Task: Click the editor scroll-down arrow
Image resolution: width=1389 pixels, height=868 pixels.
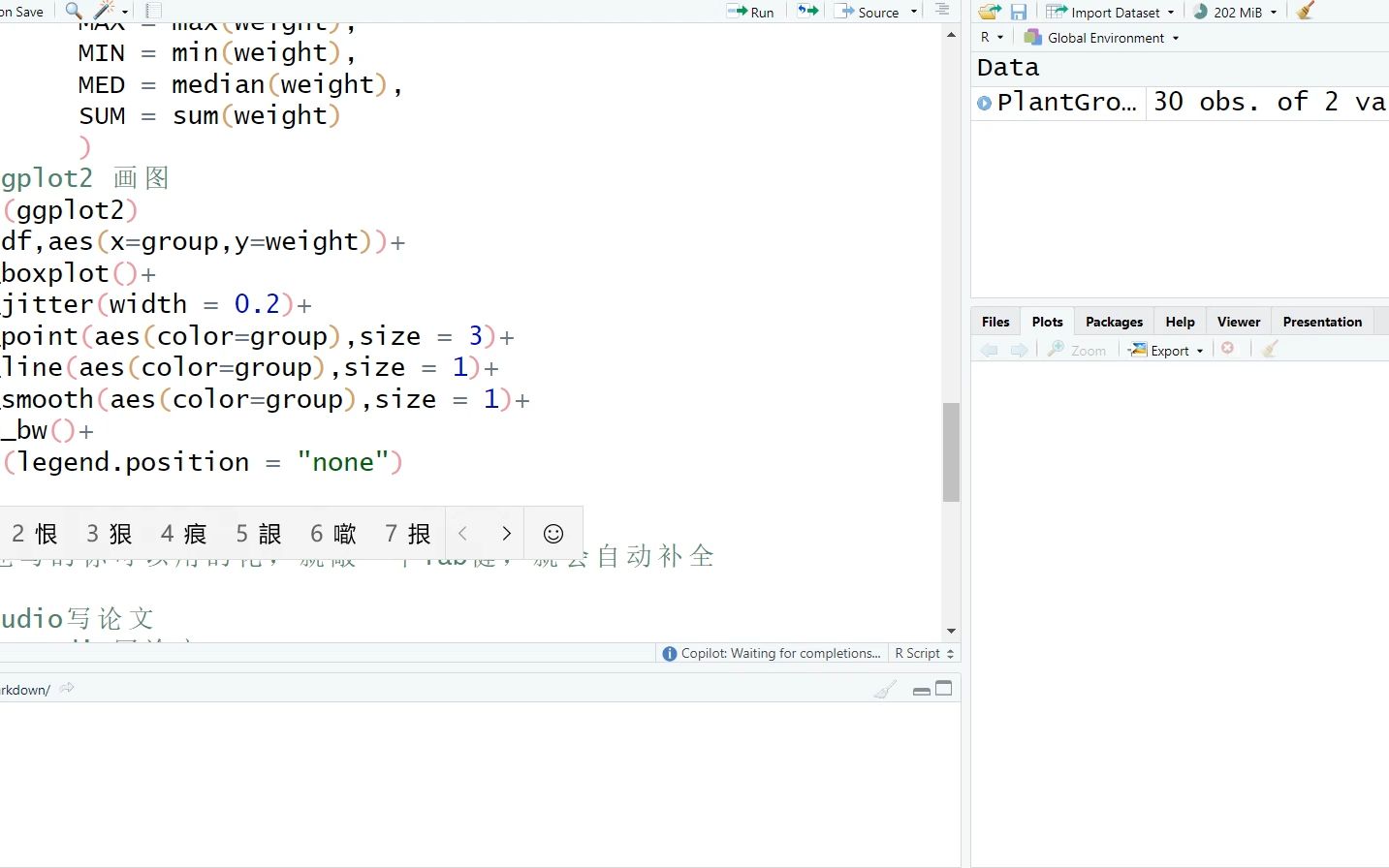Action: [x=951, y=631]
